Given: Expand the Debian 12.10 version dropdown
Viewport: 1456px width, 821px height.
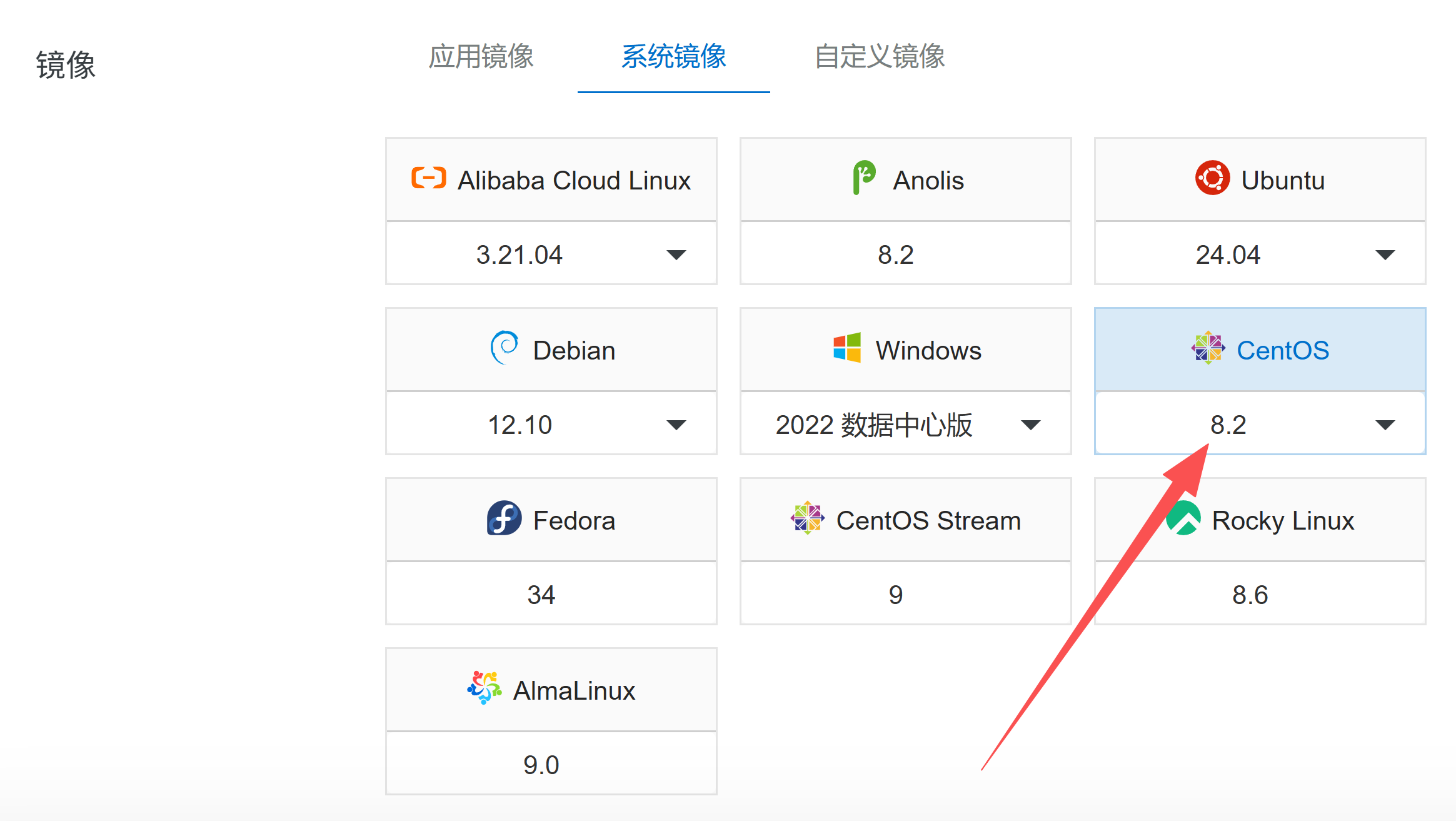Looking at the screenshot, I should tap(676, 425).
